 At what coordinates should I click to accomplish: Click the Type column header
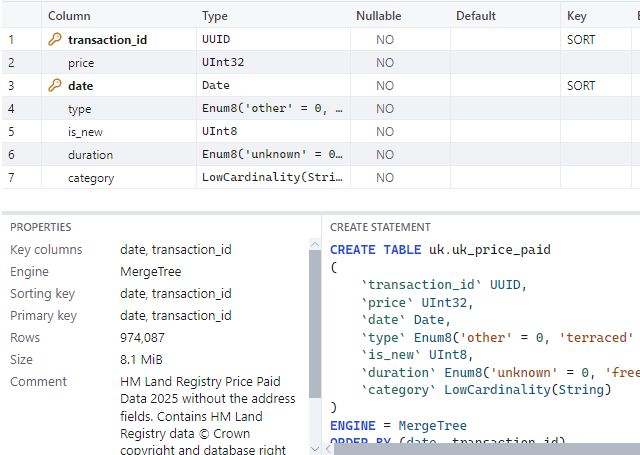coord(215,16)
